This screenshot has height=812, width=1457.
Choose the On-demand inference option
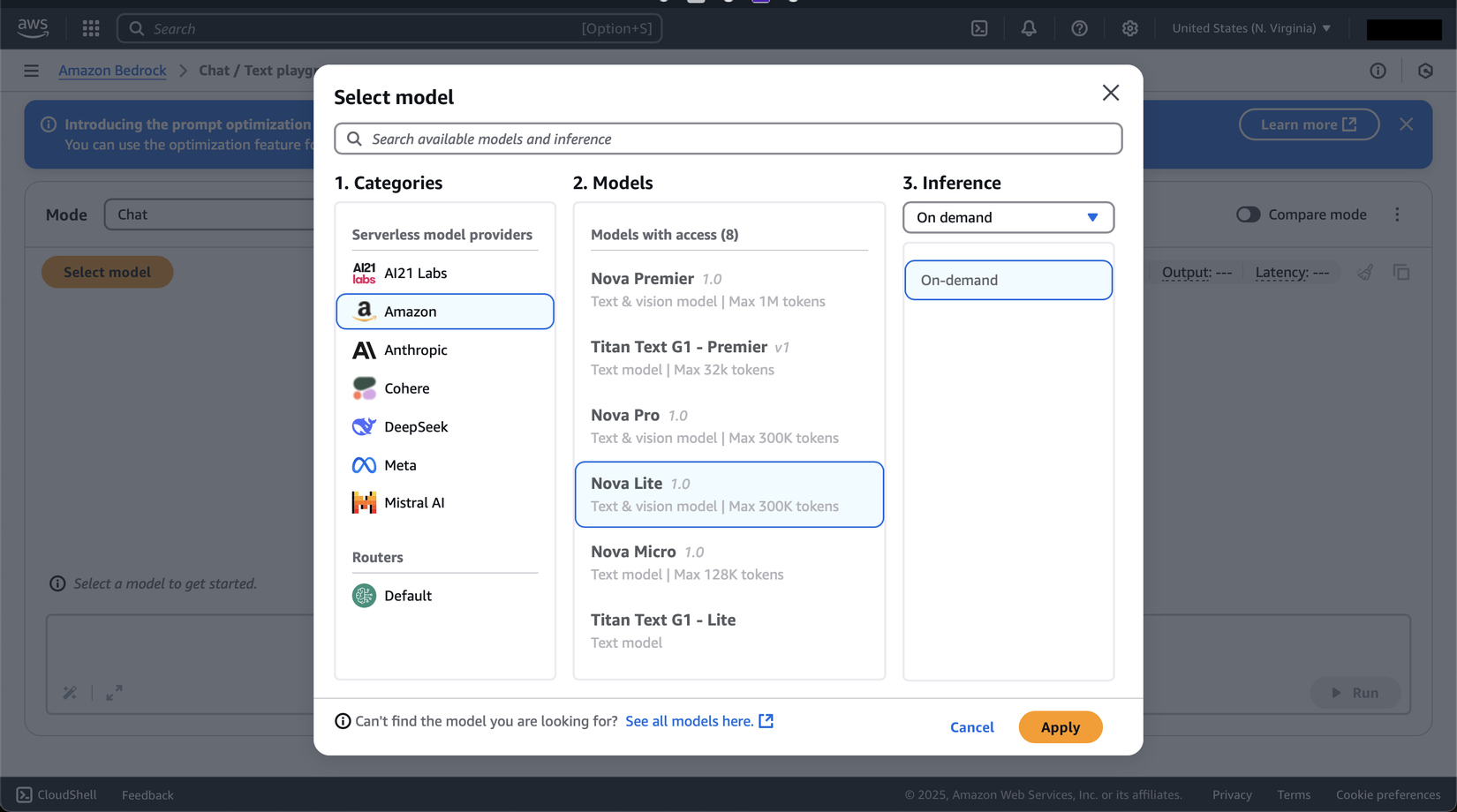point(1008,280)
